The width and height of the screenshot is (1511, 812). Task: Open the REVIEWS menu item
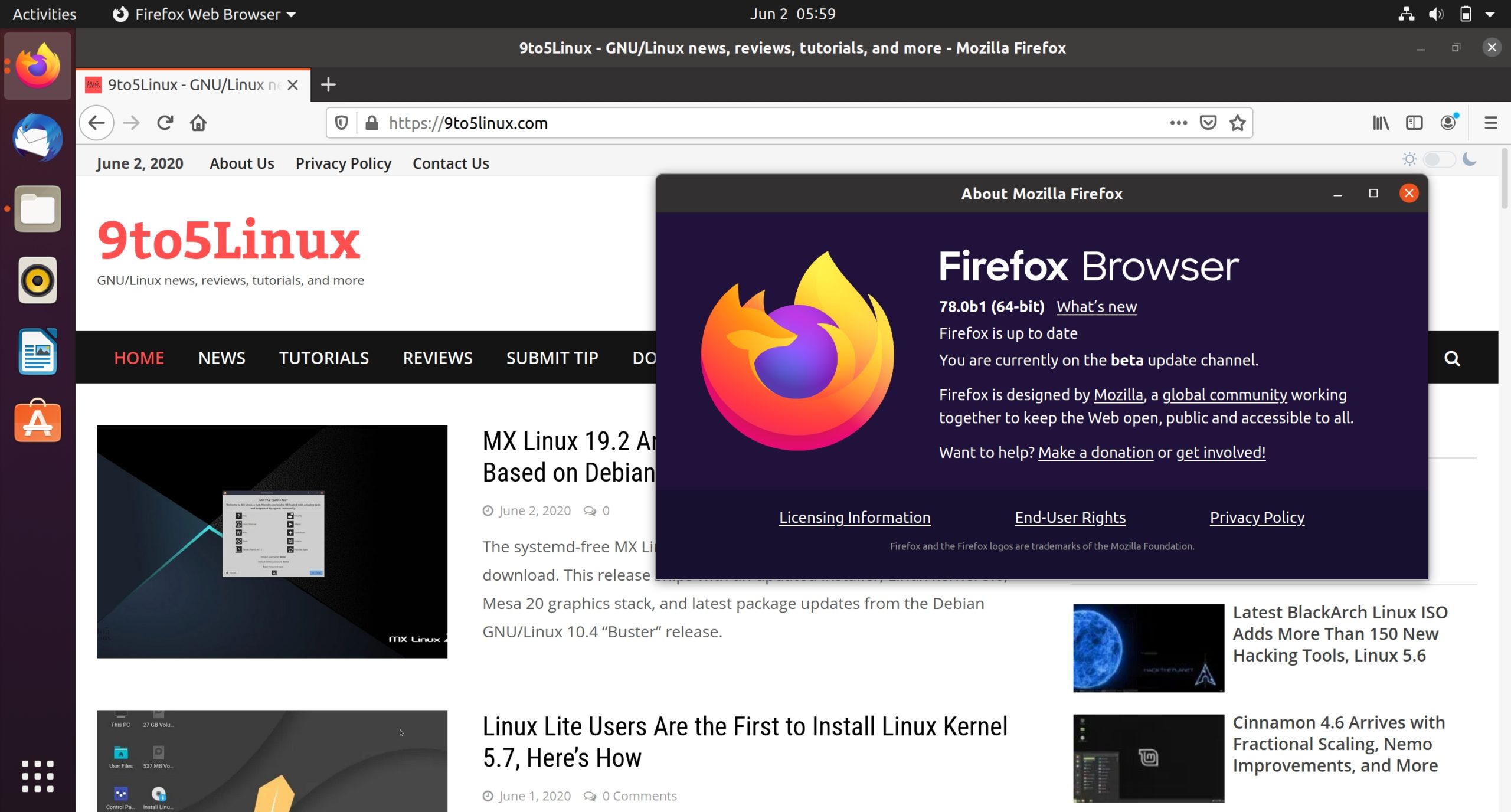(437, 358)
